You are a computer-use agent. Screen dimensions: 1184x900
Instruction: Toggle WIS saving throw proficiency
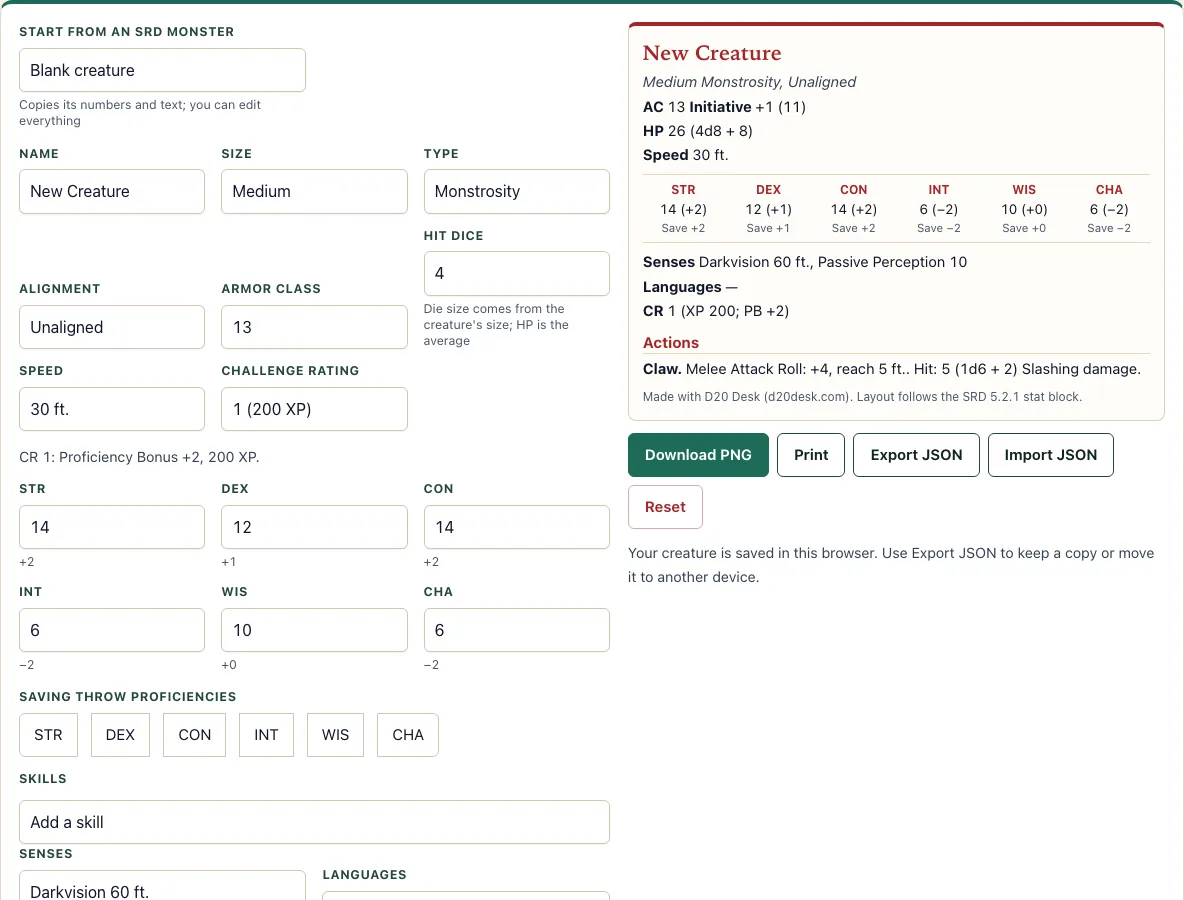[335, 735]
